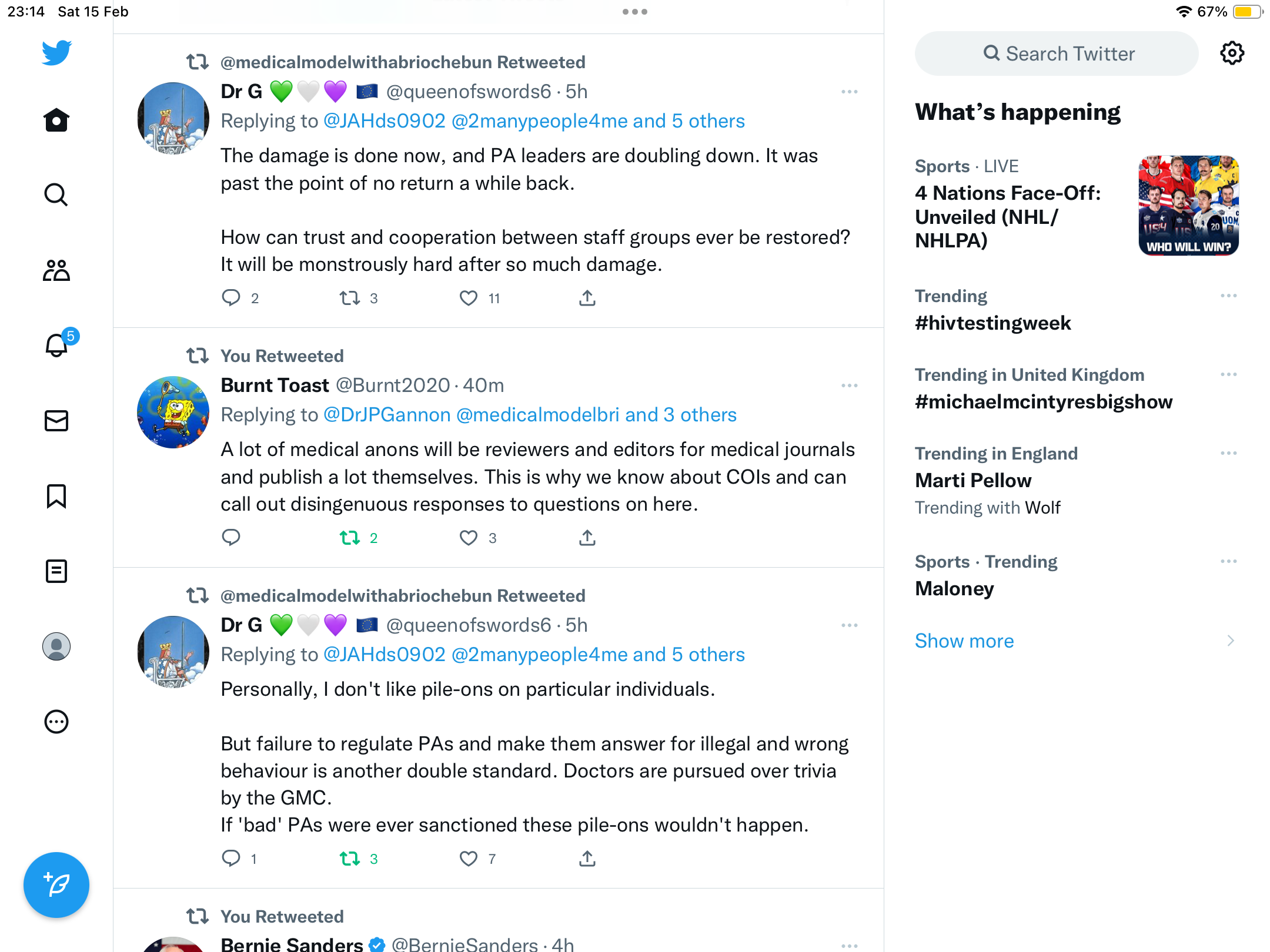Screen dimensions: 1270x952
Task: Open the more options menu on the Burnt Toast tweet
Action: click(850, 386)
